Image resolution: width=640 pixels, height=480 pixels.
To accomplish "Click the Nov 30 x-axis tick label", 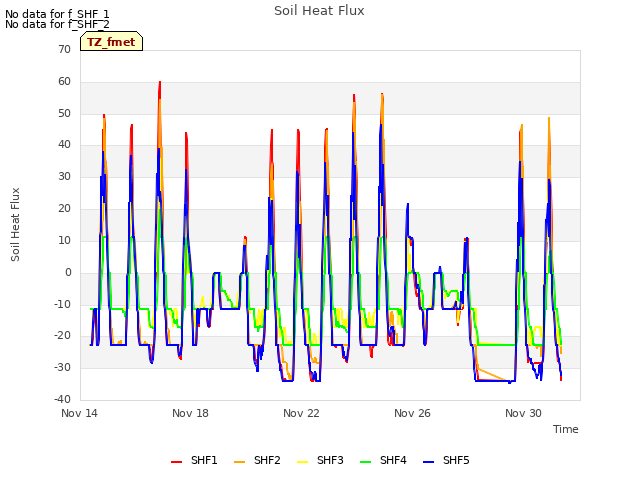I will click(x=523, y=413).
